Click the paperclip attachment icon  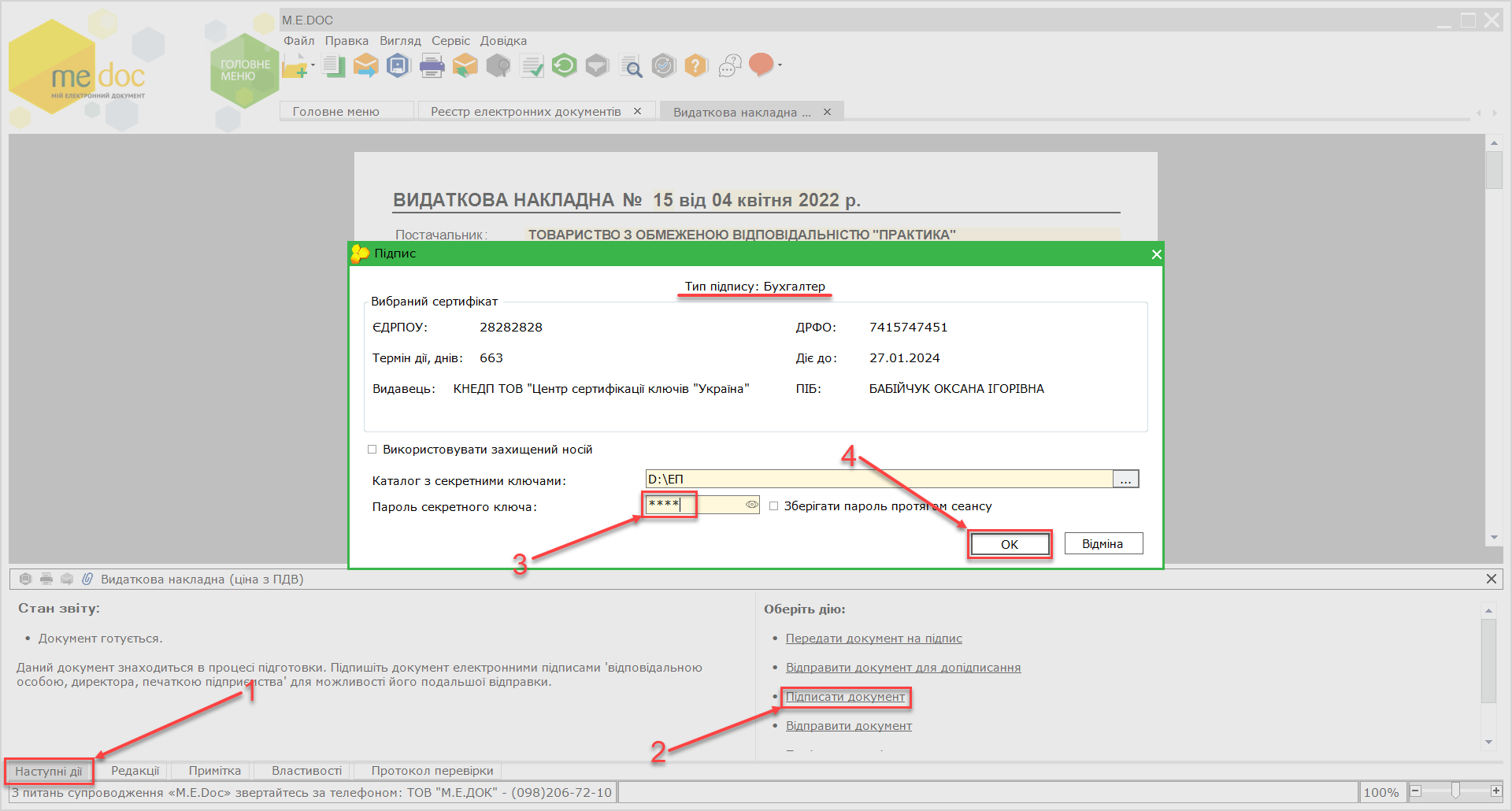click(x=87, y=580)
